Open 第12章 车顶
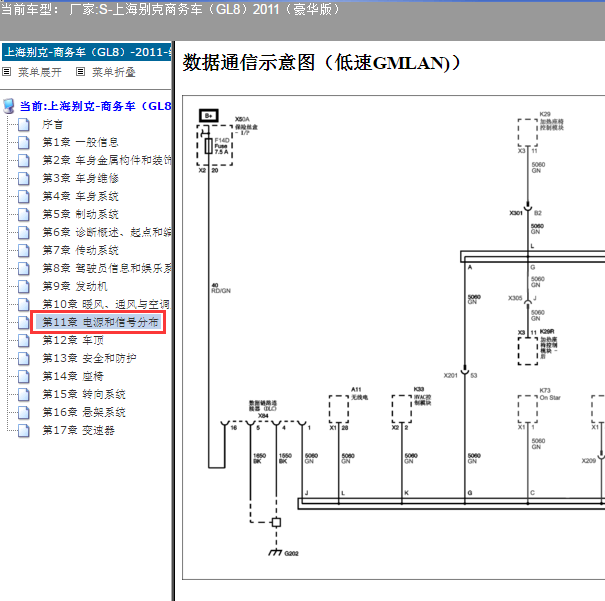605x601 pixels. [x=73, y=340]
